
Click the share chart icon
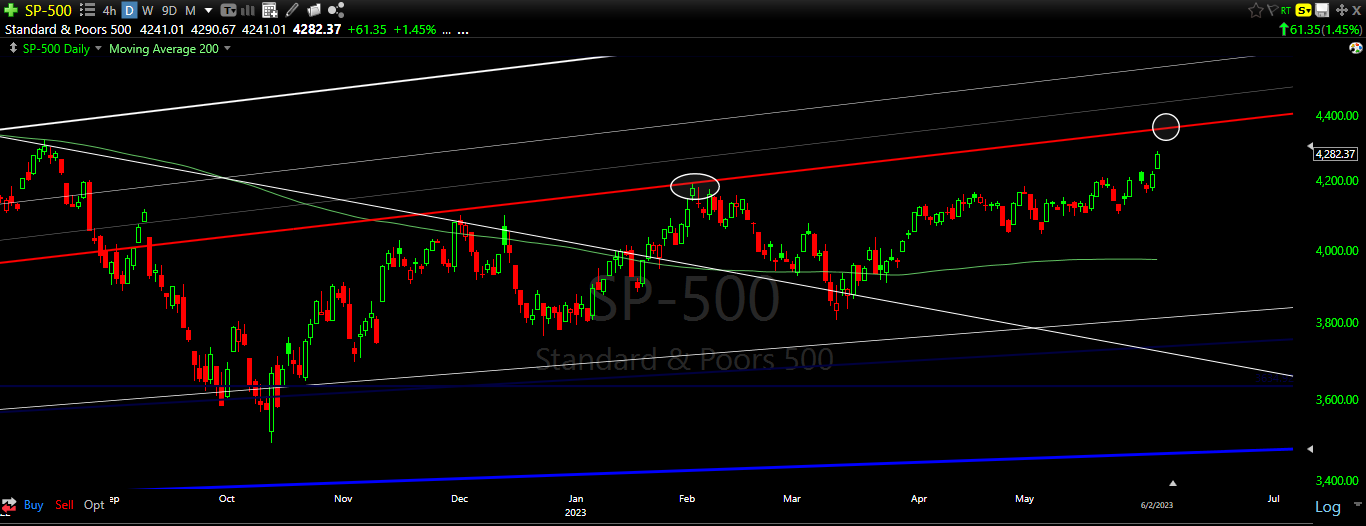point(336,9)
